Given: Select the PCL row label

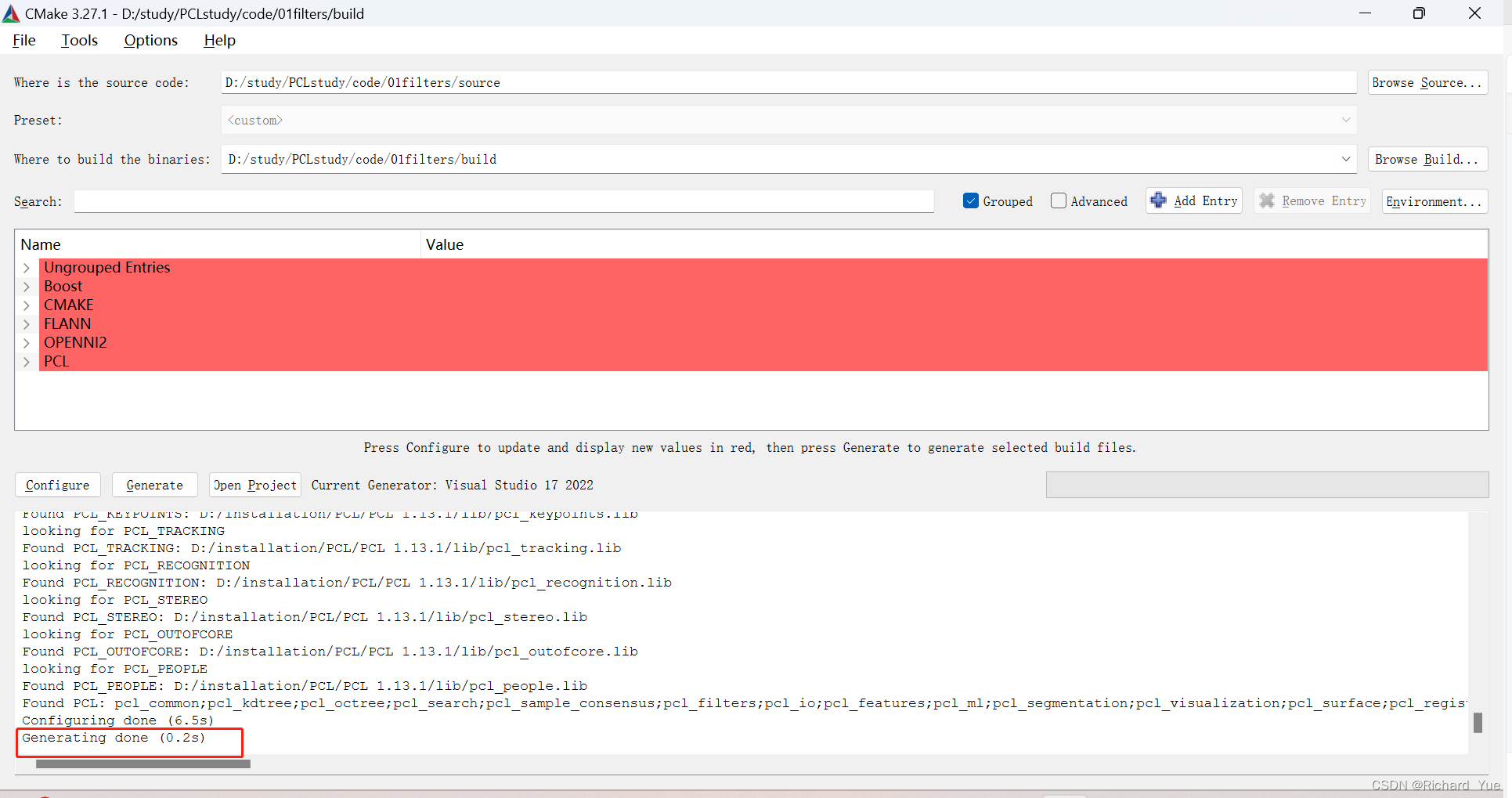Looking at the screenshot, I should pos(56,362).
